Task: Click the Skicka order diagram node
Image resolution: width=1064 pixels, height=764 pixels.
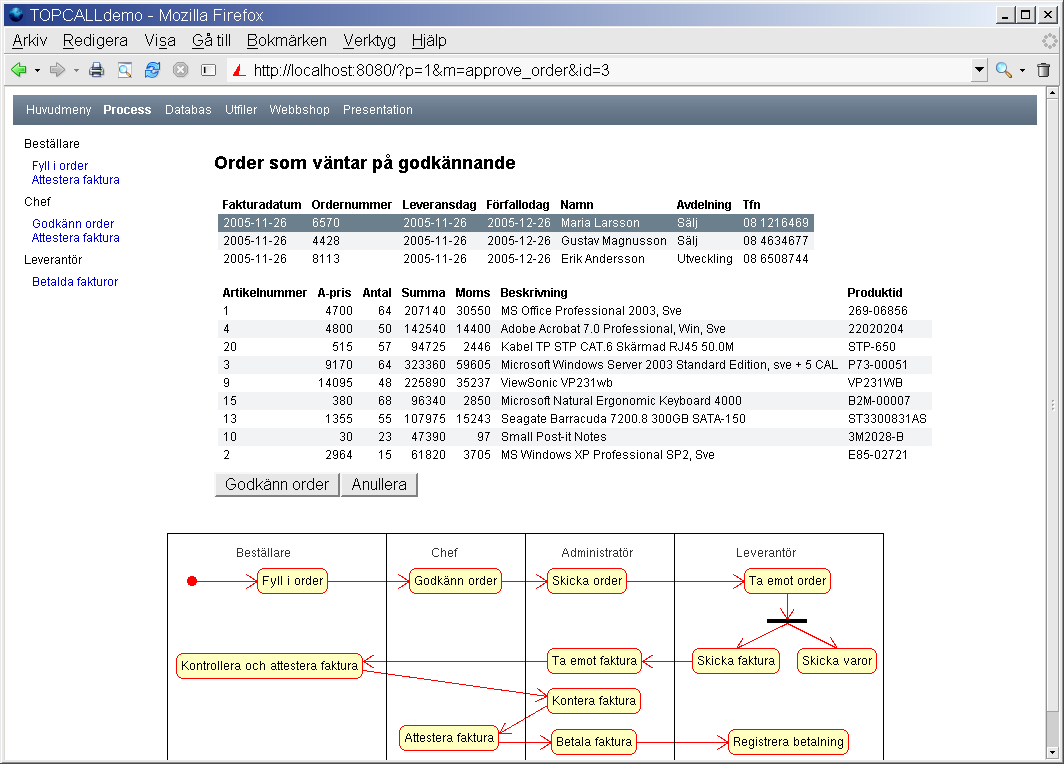Action: pyautogui.click(x=587, y=581)
